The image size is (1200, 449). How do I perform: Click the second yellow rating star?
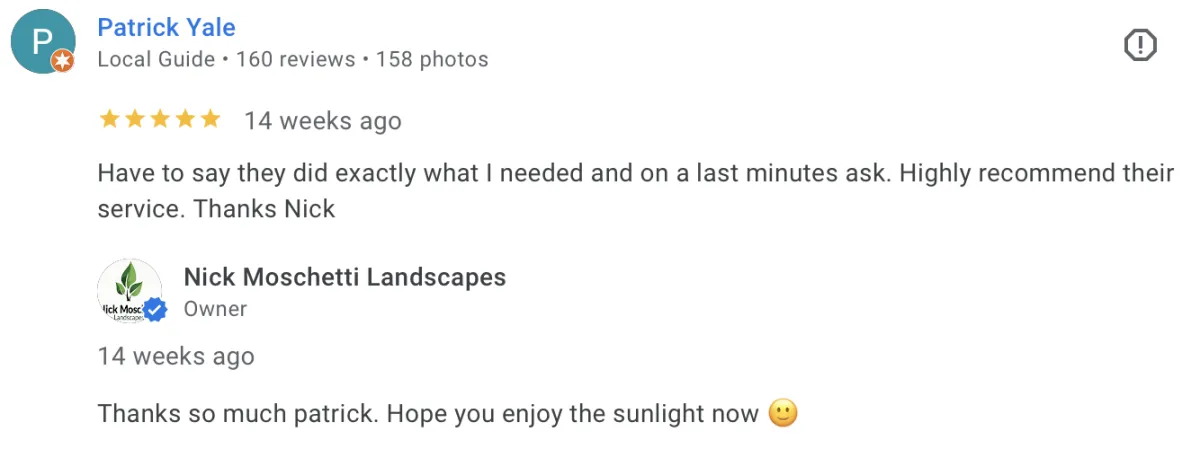click(135, 120)
